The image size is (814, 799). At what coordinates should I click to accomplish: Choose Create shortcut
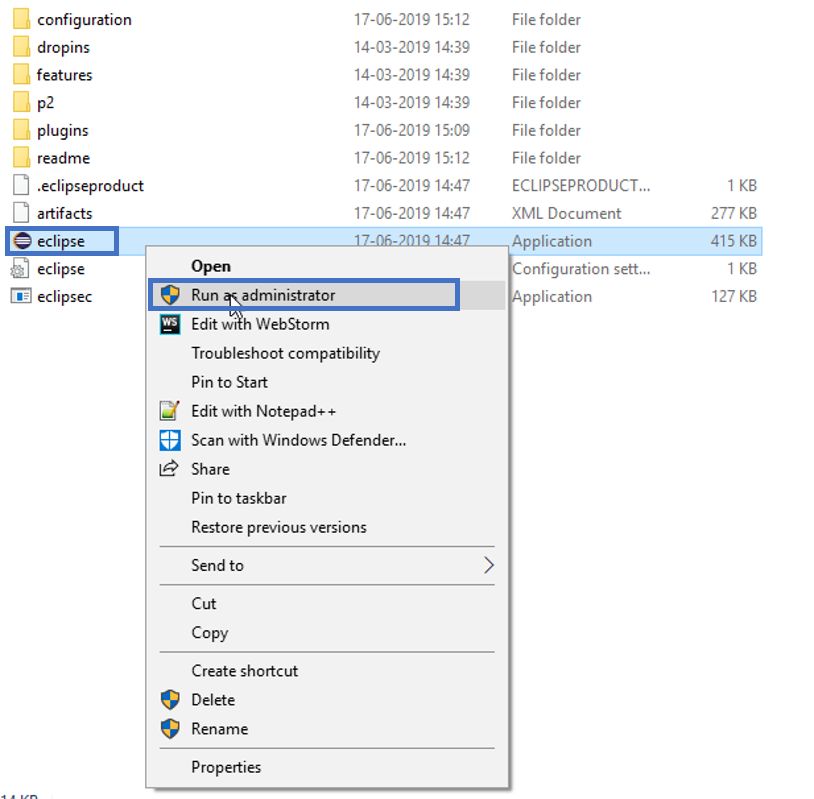327,671
